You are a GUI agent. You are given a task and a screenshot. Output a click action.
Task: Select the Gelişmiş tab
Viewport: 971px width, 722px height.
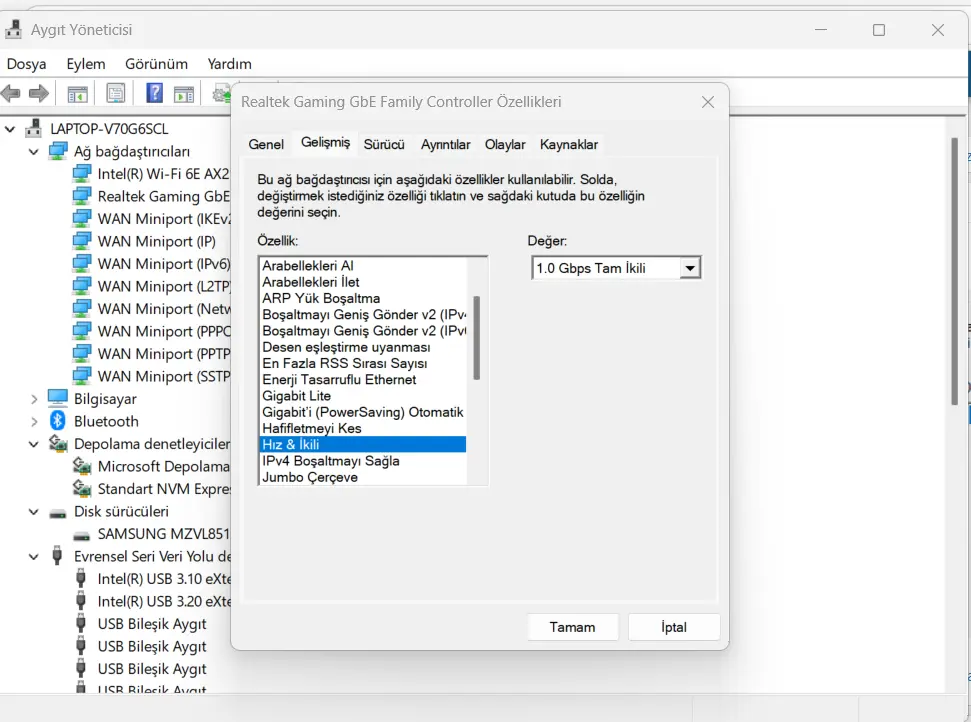[x=325, y=142]
